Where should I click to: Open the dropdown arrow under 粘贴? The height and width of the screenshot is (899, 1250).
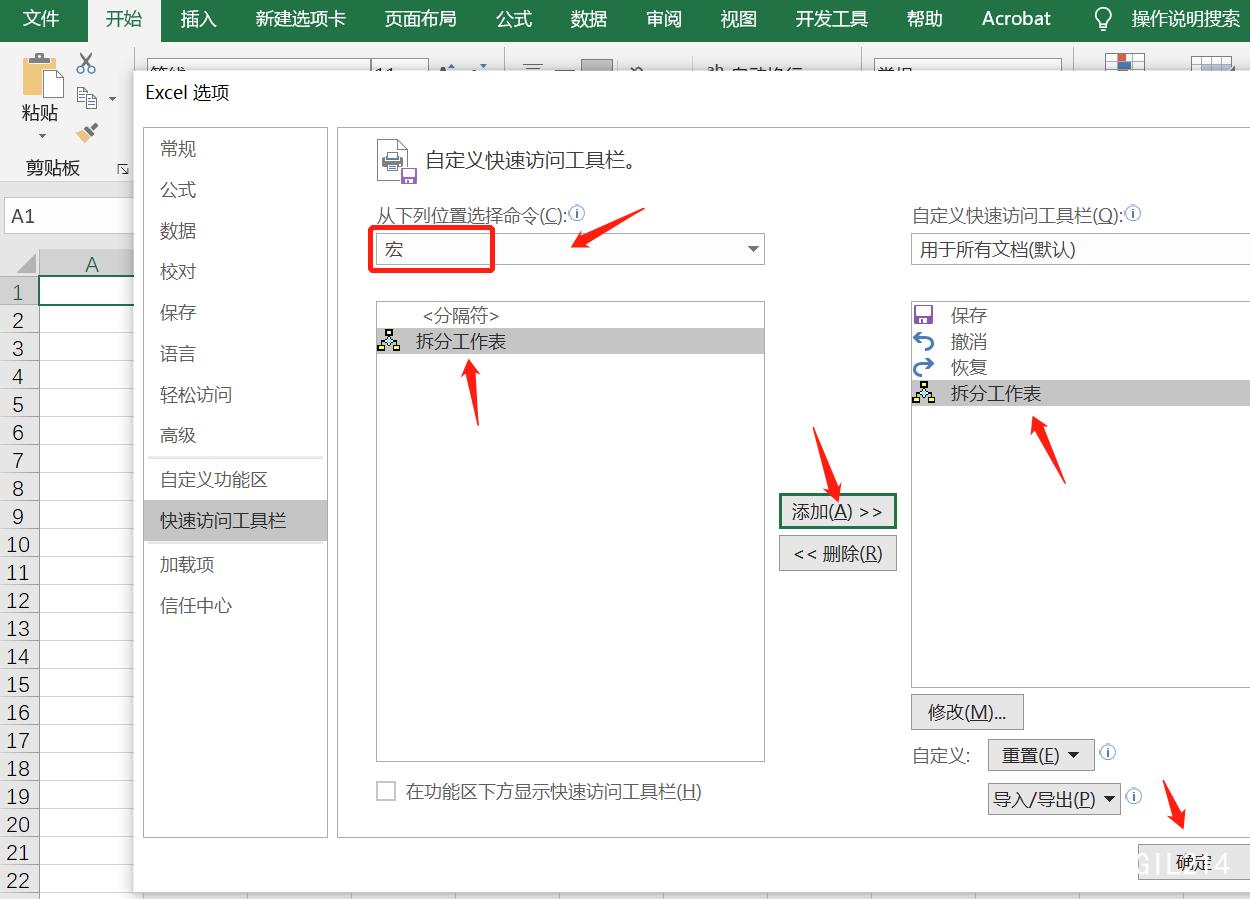(42, 137)
